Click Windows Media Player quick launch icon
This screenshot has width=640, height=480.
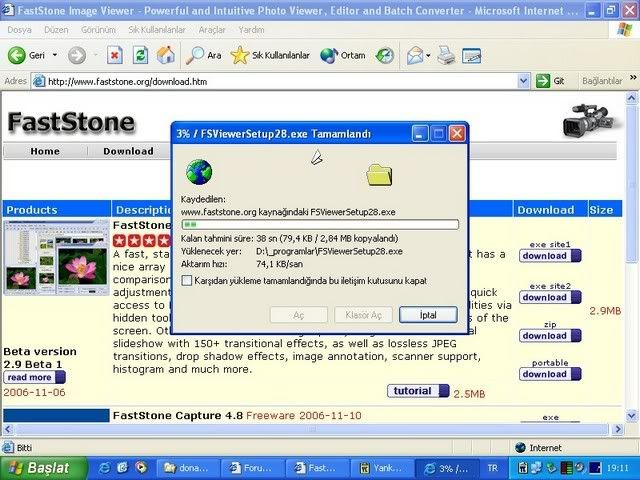point(141,467)
